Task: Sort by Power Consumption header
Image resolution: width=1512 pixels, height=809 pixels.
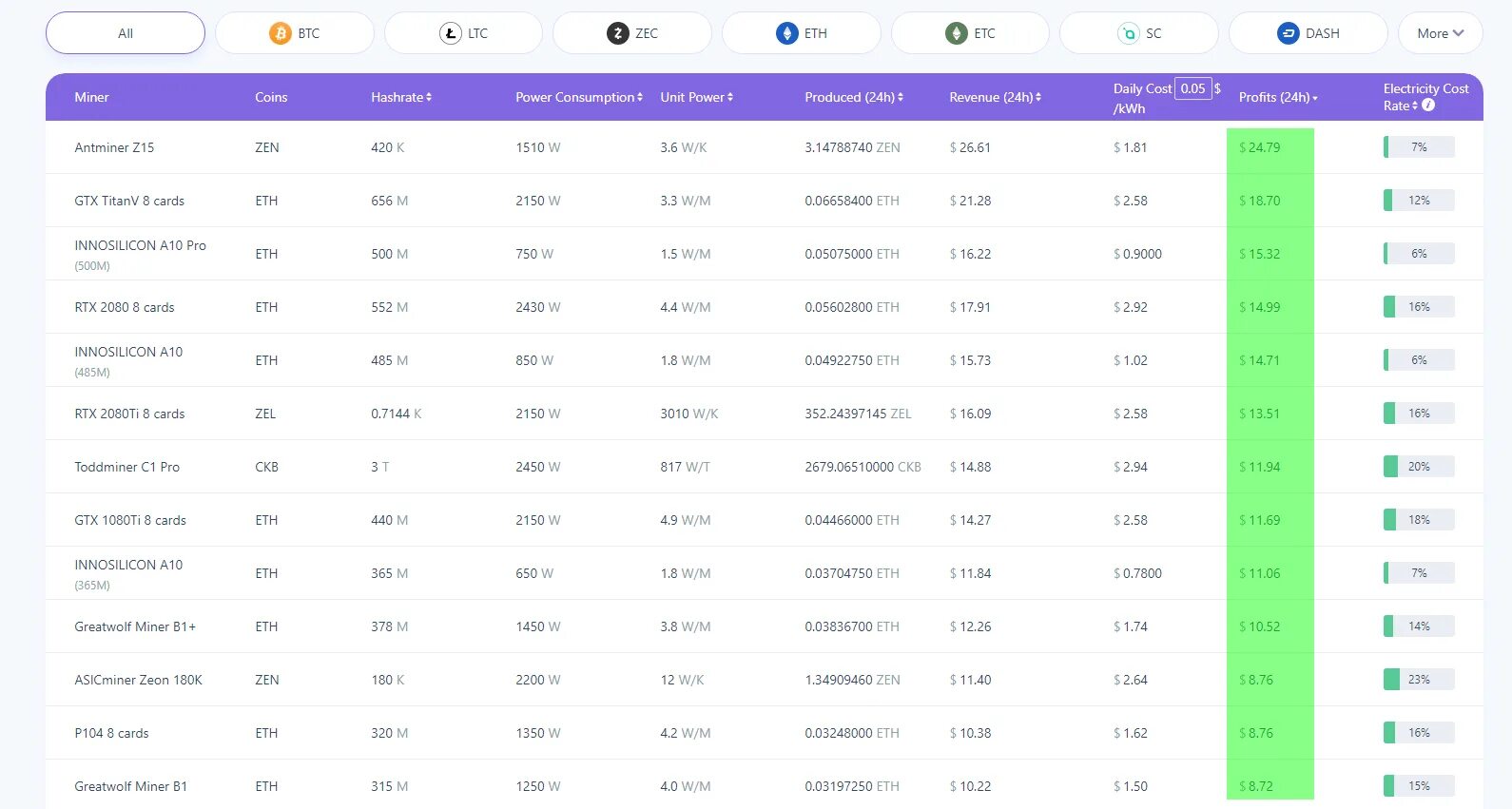Action: (579, 97)
